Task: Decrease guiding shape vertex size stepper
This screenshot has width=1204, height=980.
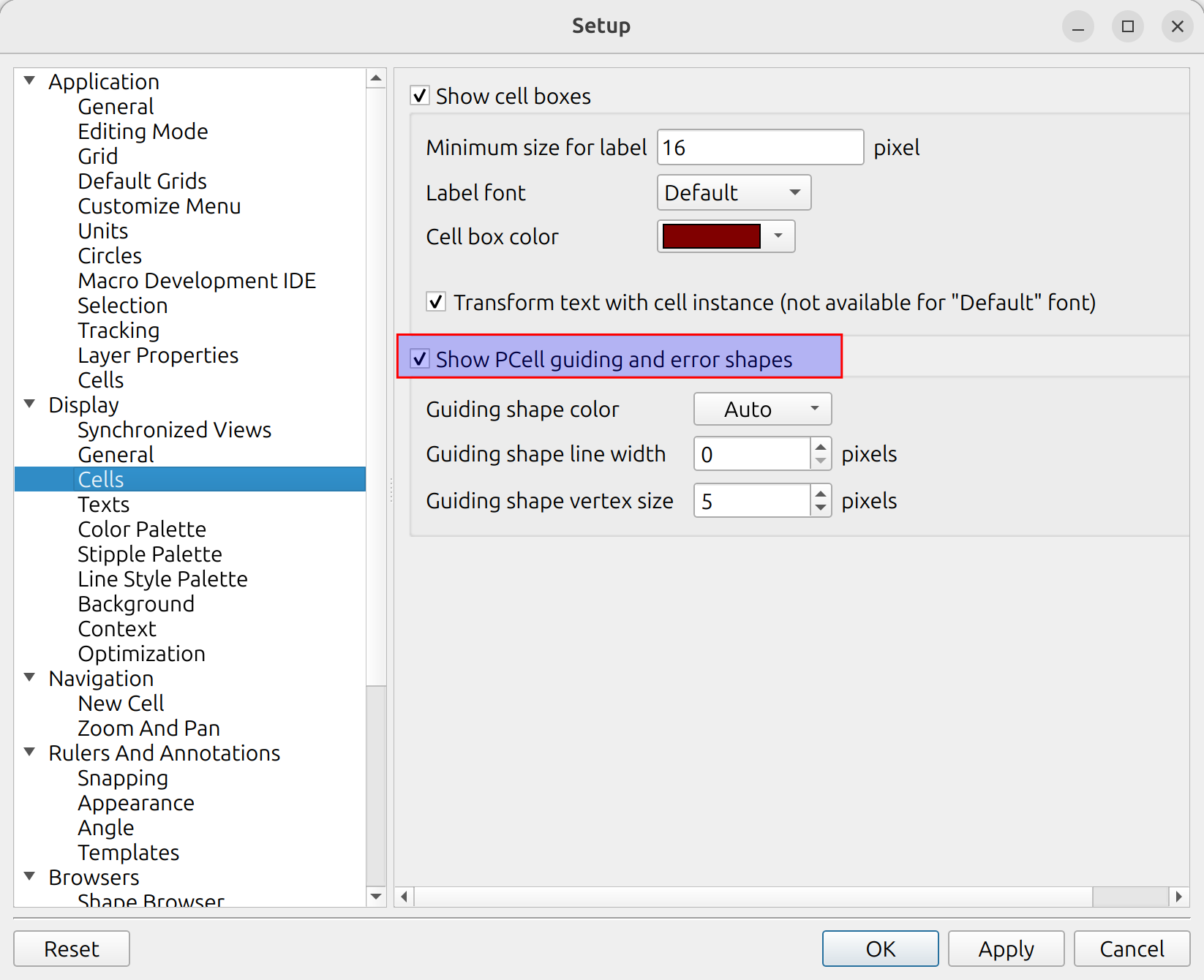Action: (x=821, y=508)
